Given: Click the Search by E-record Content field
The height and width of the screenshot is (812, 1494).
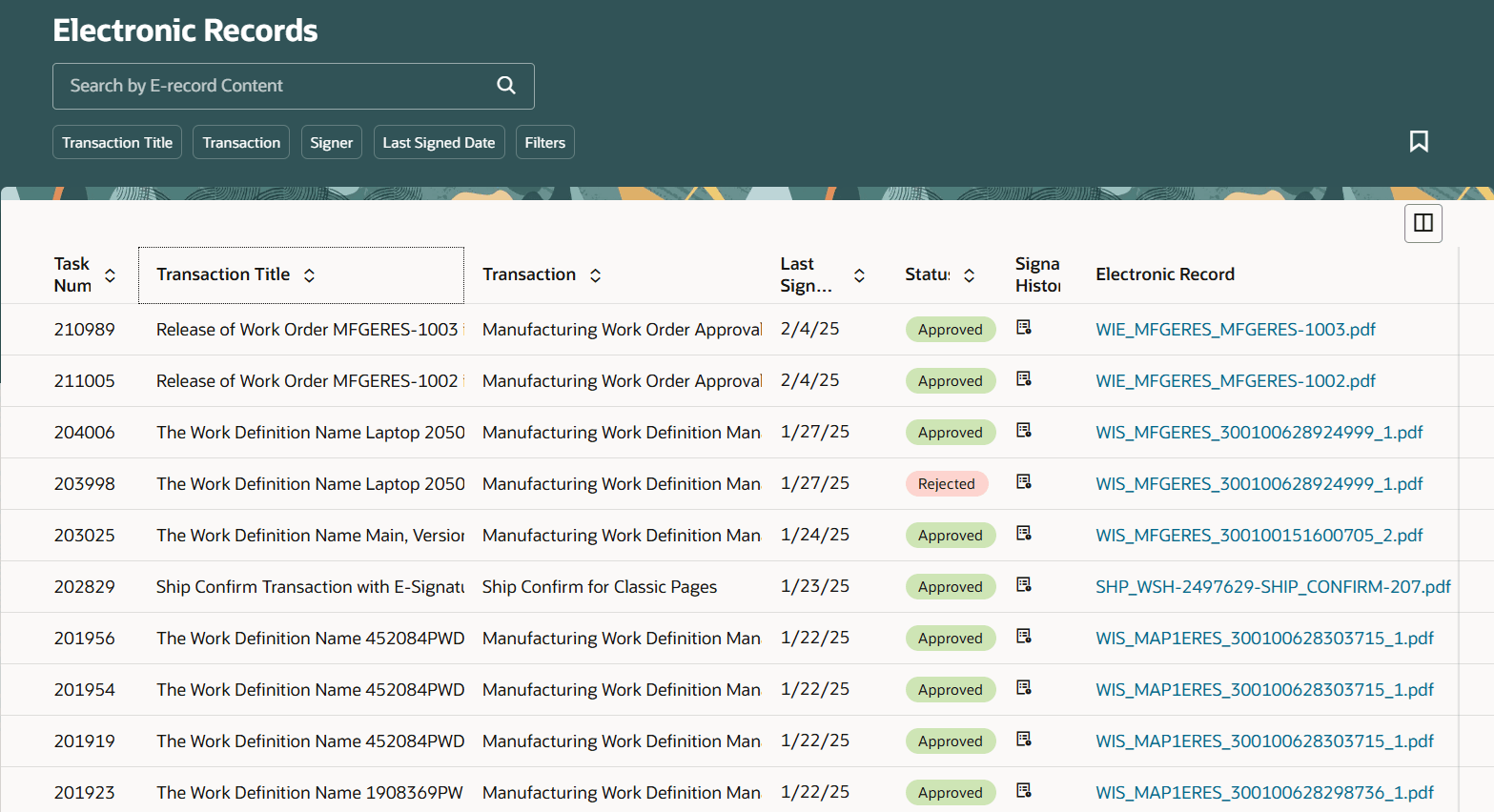Looking at the screenshot, I should tap(267, 86).
